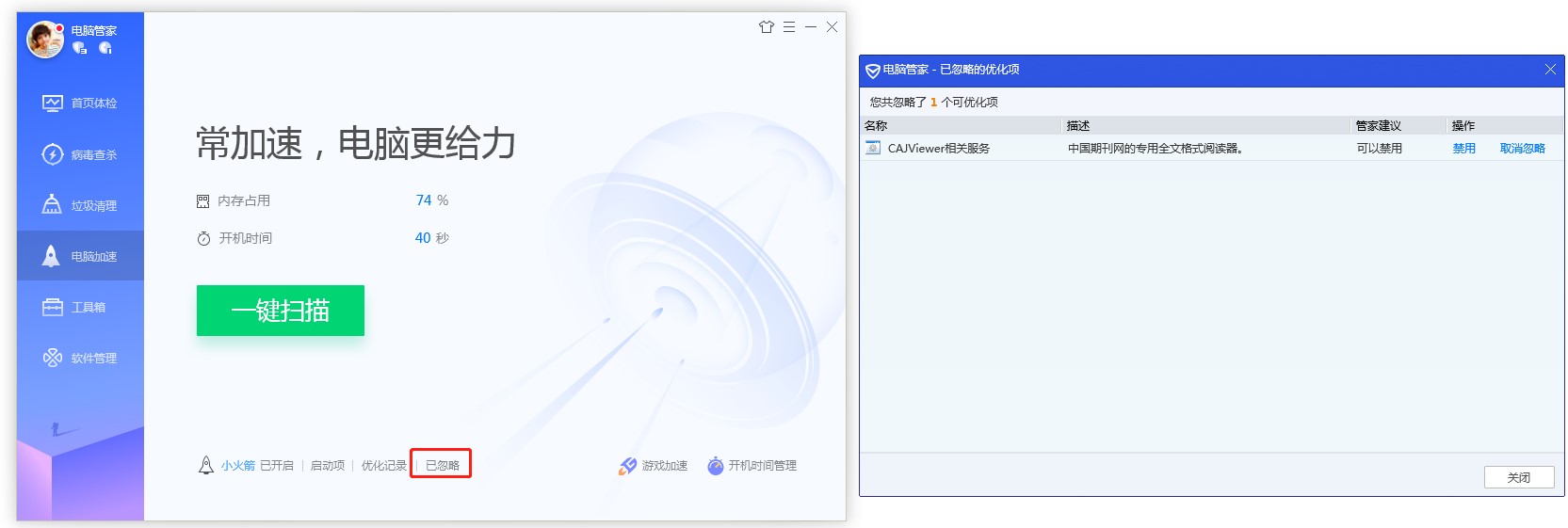The height and width of the screenshot is (528, 1568).
Task: Open 开机时间管理 label
Action: [762, 466]
